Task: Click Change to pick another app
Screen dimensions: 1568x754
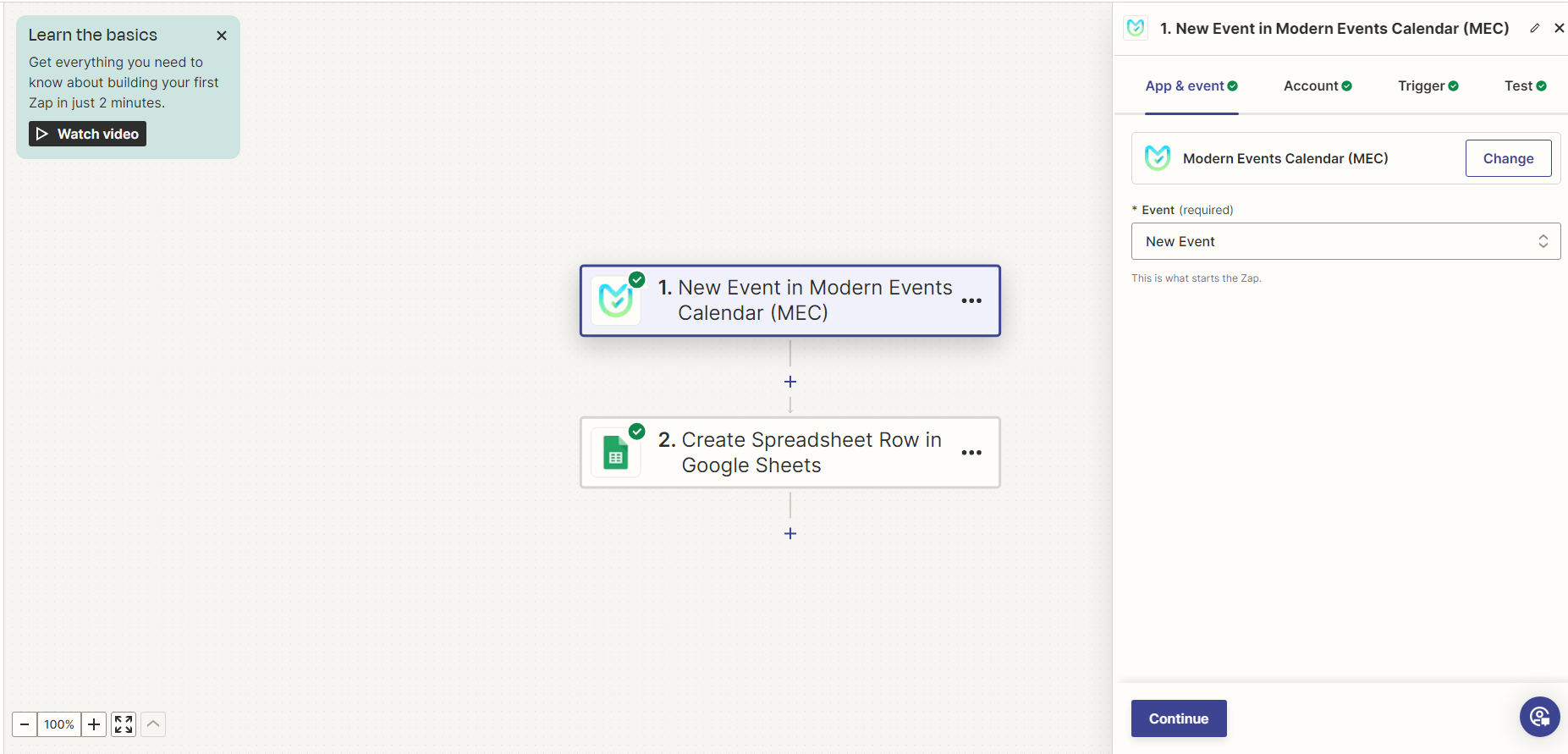Action: [x=1508, y=158]
